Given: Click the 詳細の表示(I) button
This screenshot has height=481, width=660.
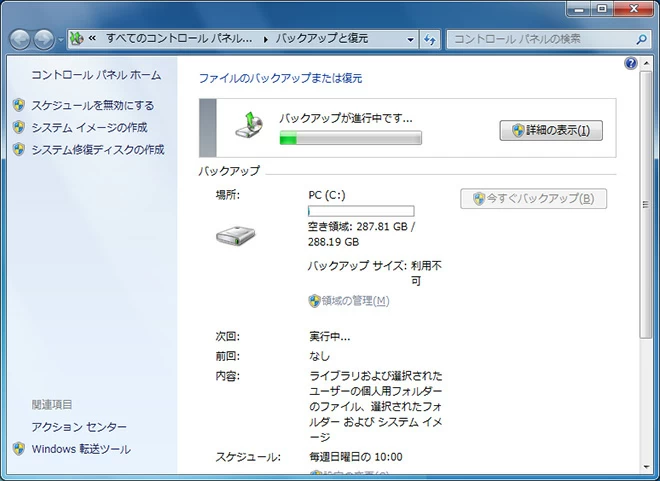Looking at the screenshot, I should pyautogui.click(x=551, y=130).
